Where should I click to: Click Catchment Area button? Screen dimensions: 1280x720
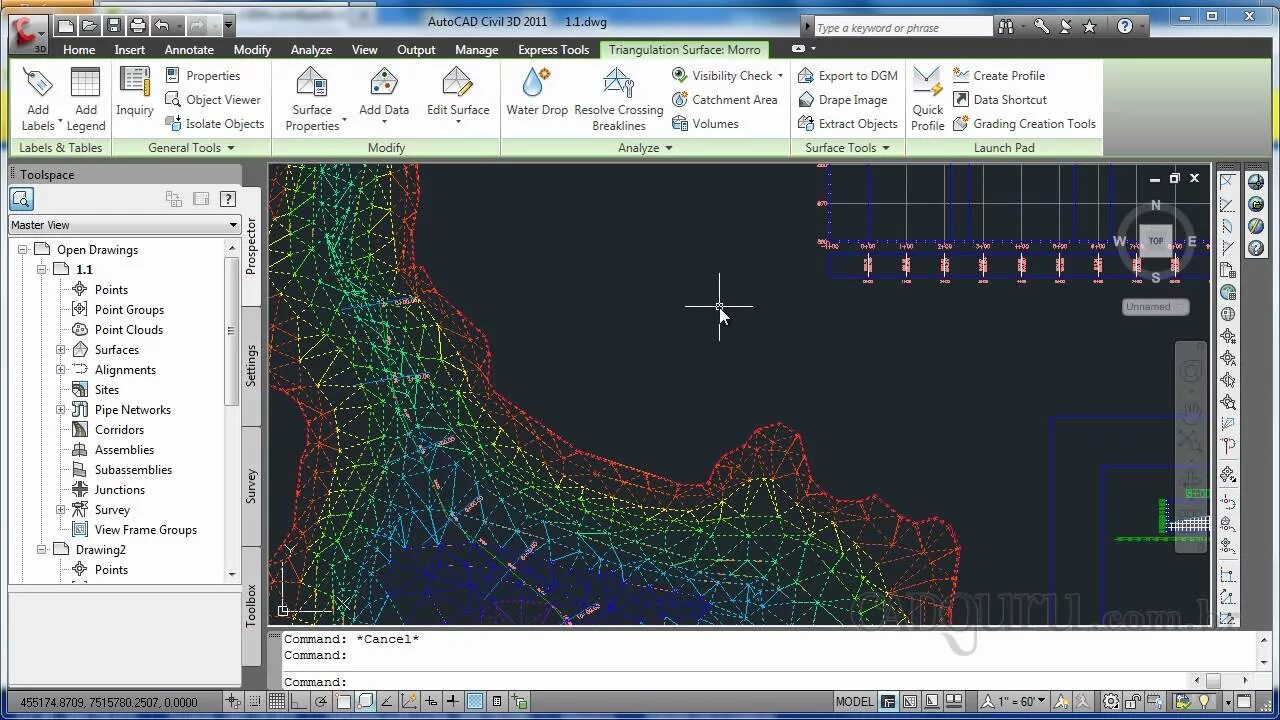pos(724,100)
